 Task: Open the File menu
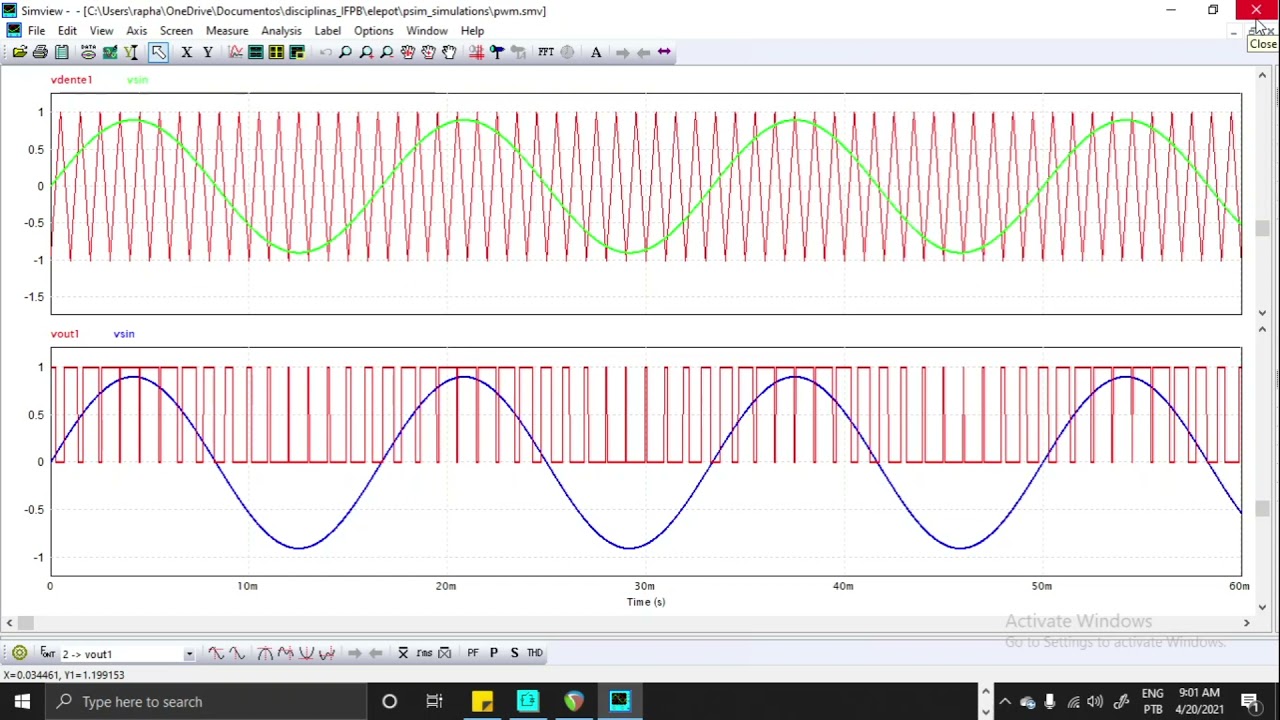(x=36, y=30)
